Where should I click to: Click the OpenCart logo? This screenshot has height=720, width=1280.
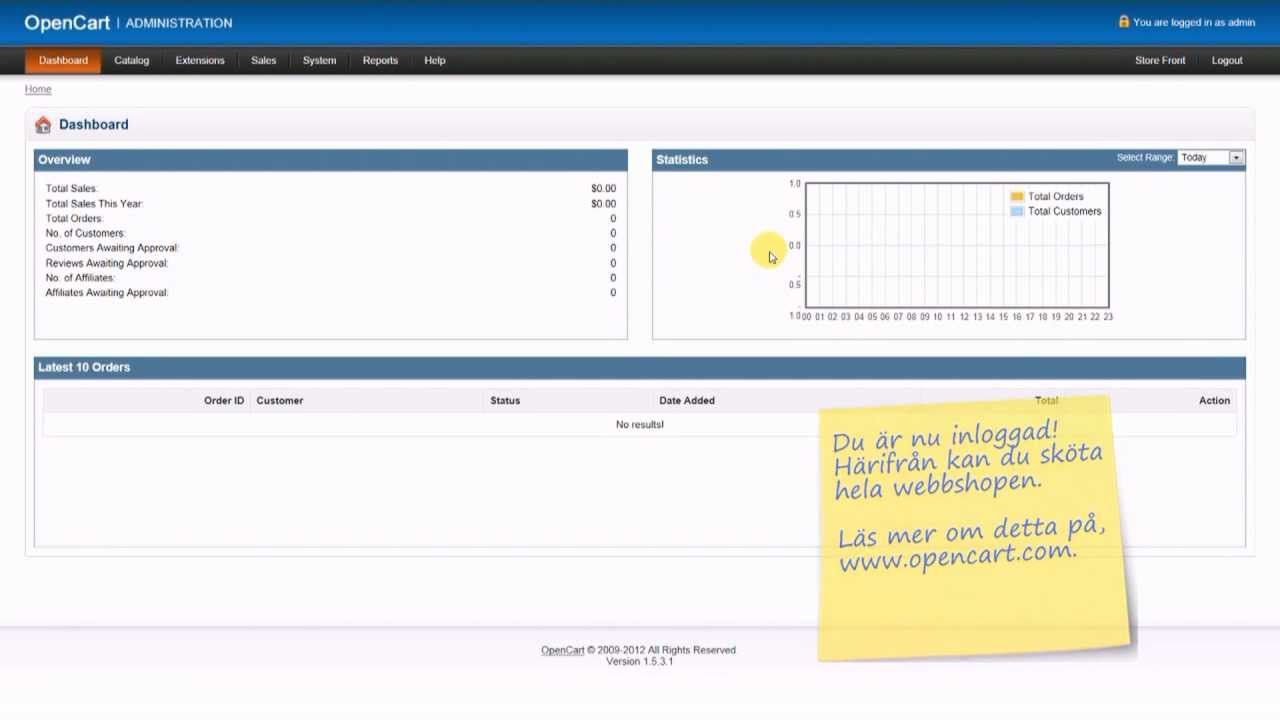coord(67,22)
